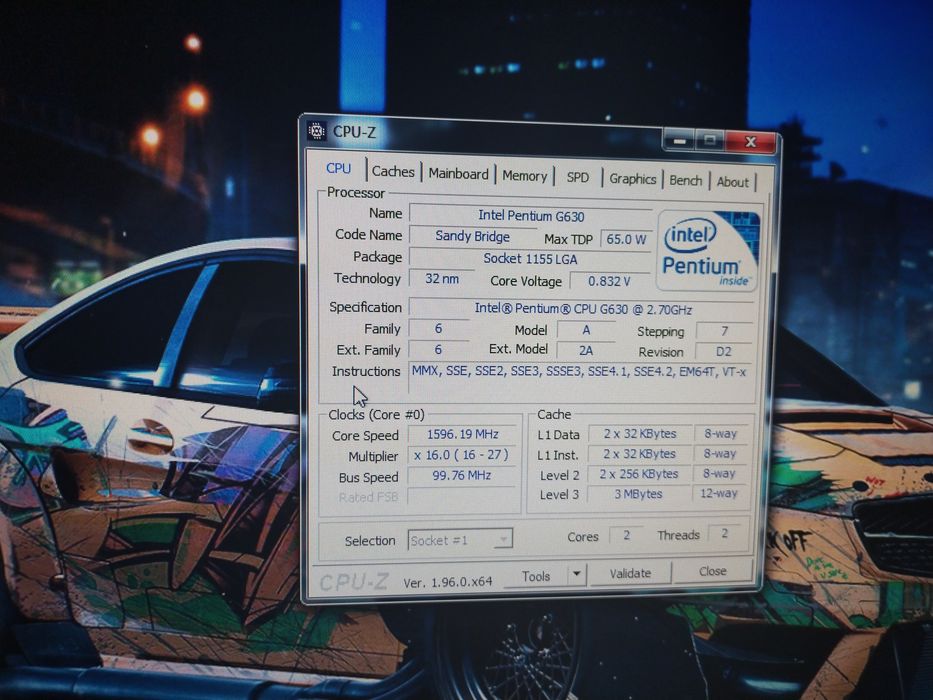Click the Multiplier value x 16.0
933x700 pixels.
point(462,455)
